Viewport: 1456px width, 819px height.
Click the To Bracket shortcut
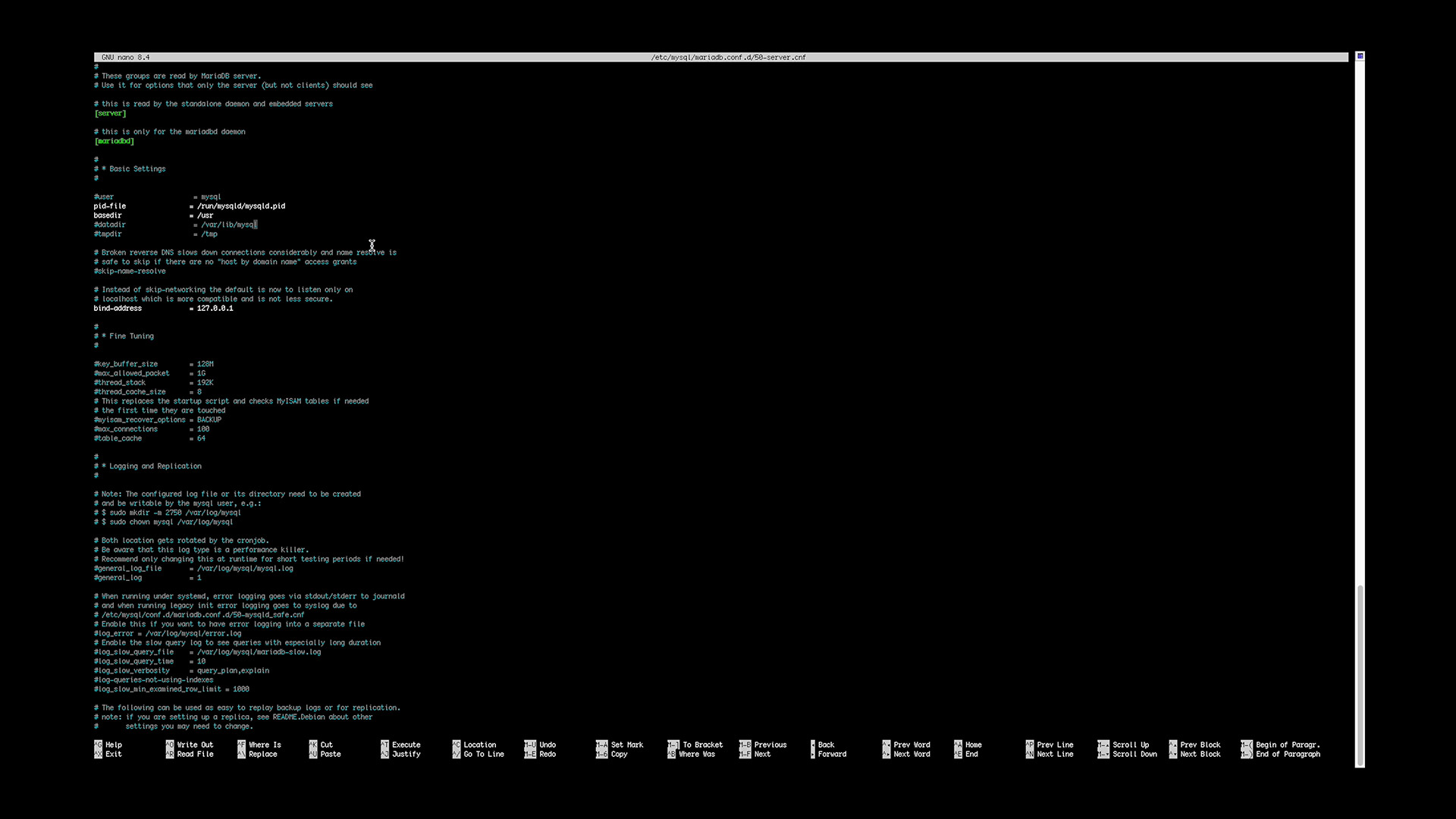pyautogui.click(x=699, y=745)
